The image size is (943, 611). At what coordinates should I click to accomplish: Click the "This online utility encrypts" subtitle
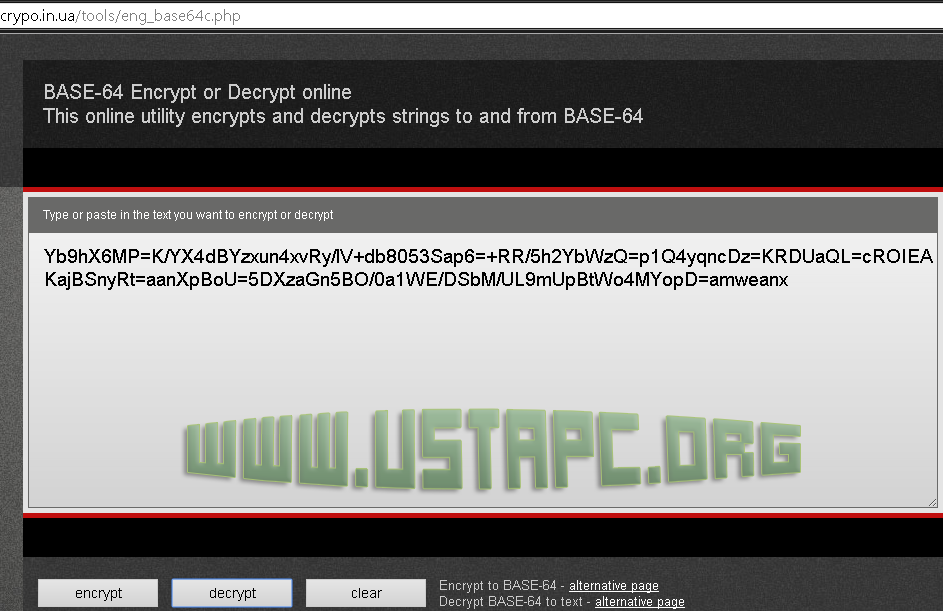click(343, 116)
